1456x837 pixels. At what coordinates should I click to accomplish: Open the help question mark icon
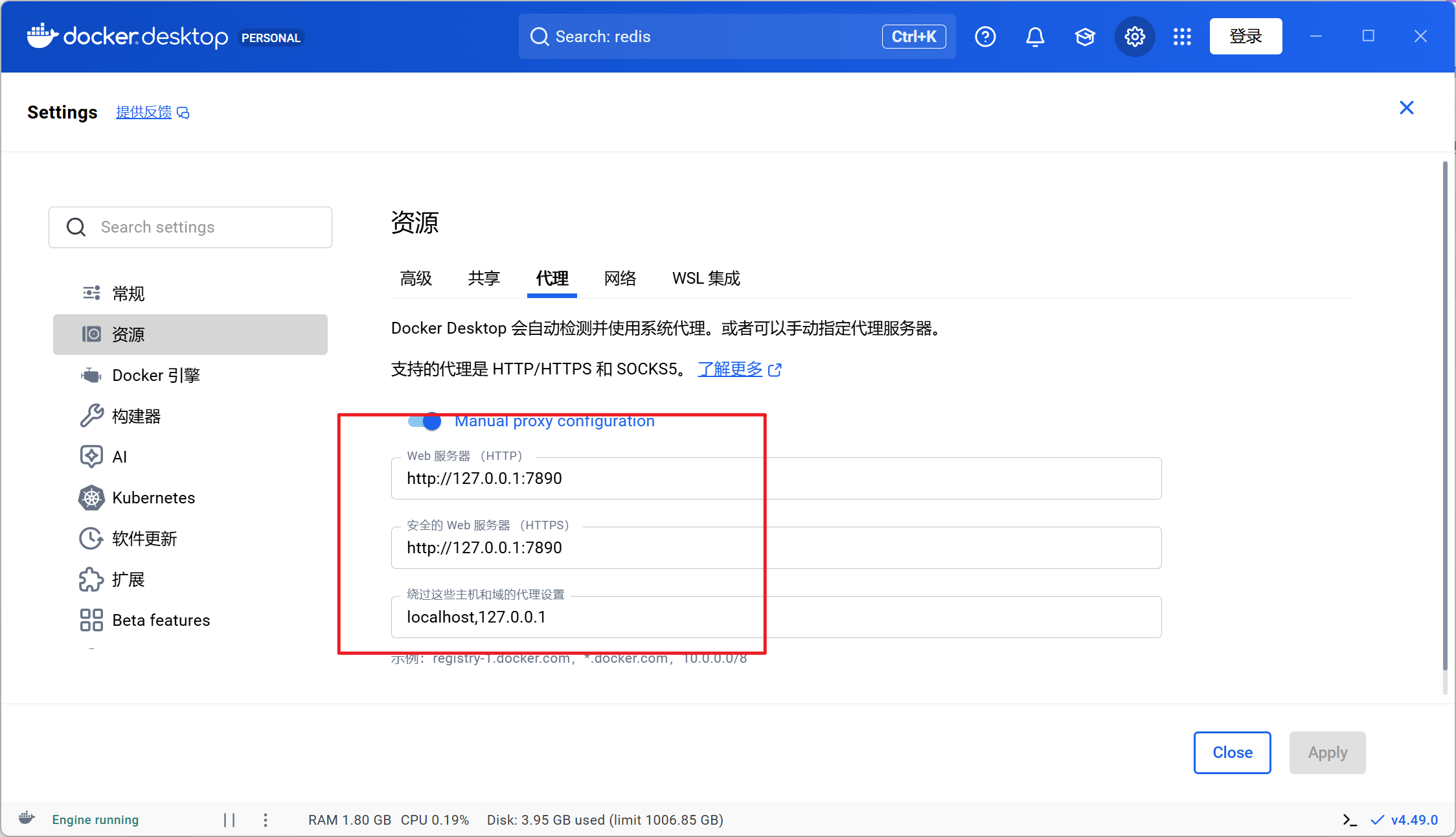tap(985, 37)
